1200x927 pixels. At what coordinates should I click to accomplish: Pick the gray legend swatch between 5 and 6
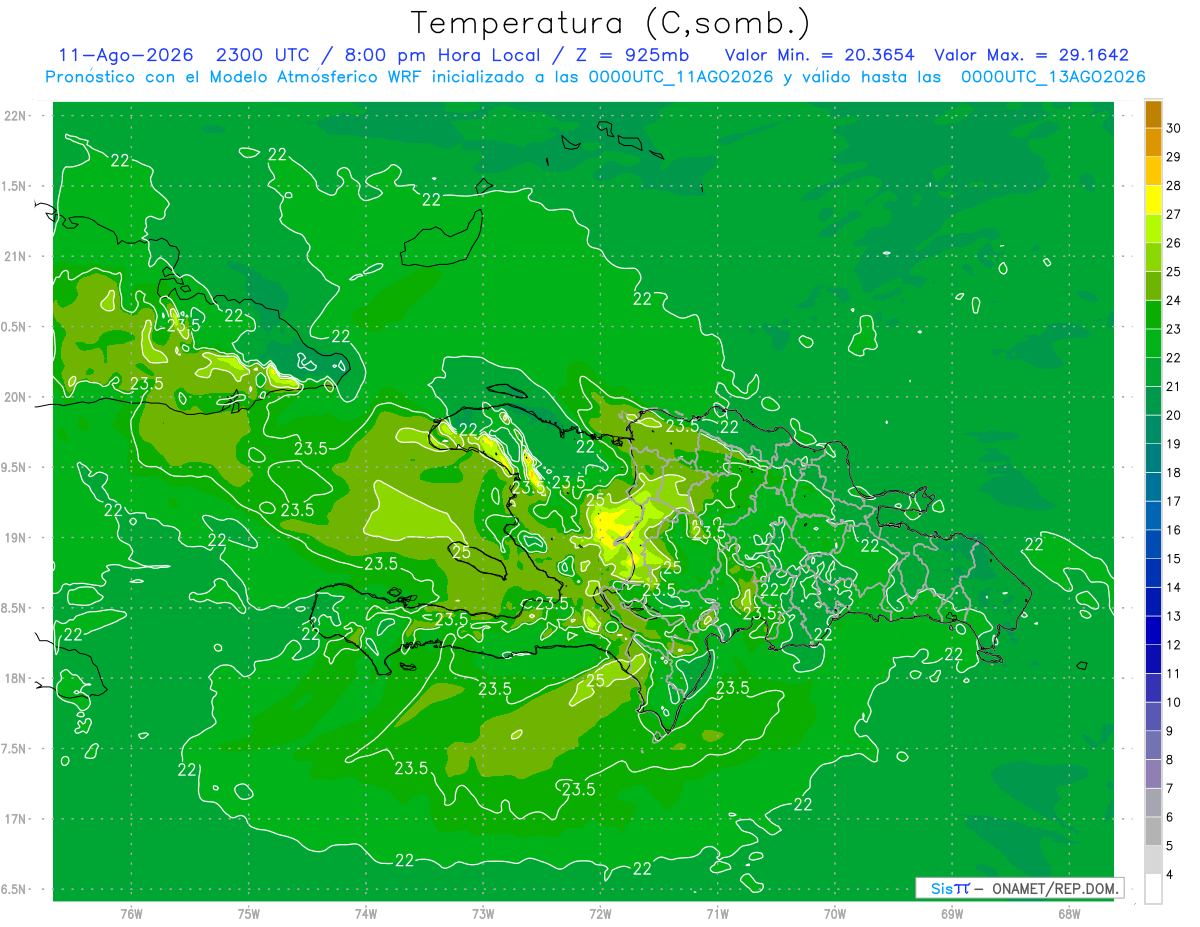click(x=1153, y=832)
